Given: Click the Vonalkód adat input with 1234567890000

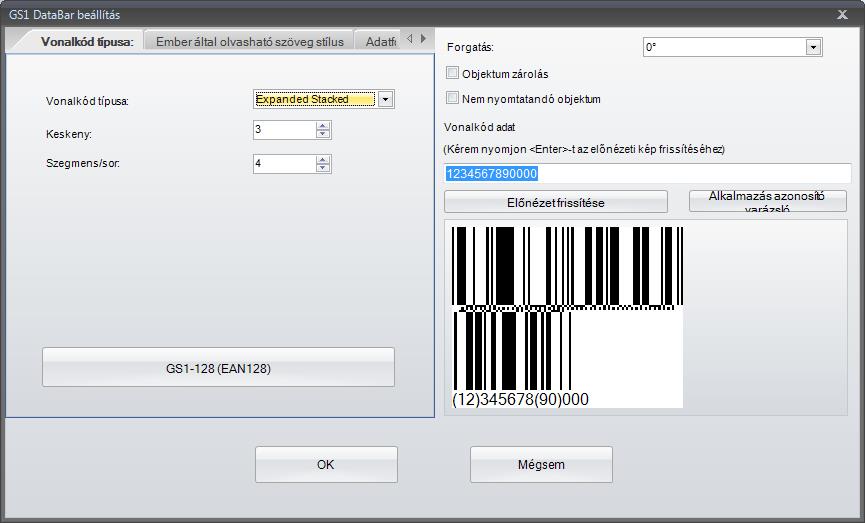Looking at the screenshot, I should (x=647, y=174).
